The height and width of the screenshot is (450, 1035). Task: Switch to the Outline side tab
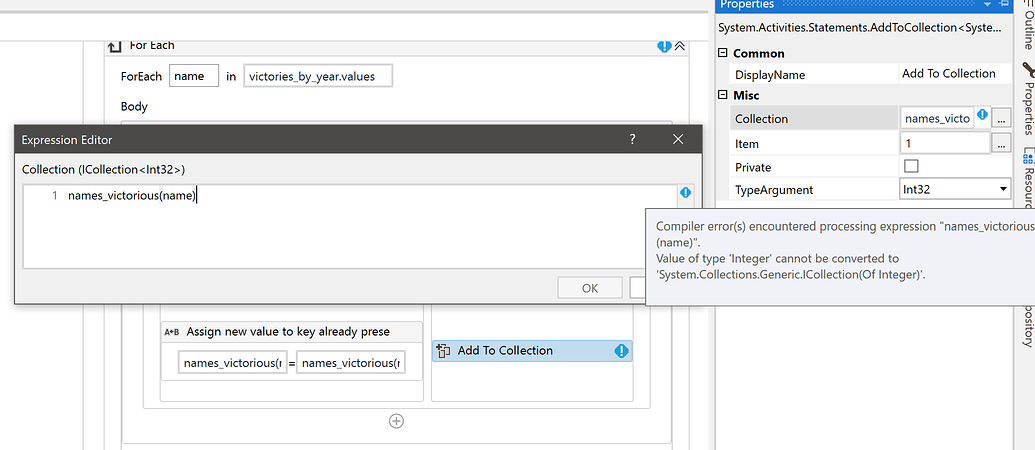point(1027,30)
